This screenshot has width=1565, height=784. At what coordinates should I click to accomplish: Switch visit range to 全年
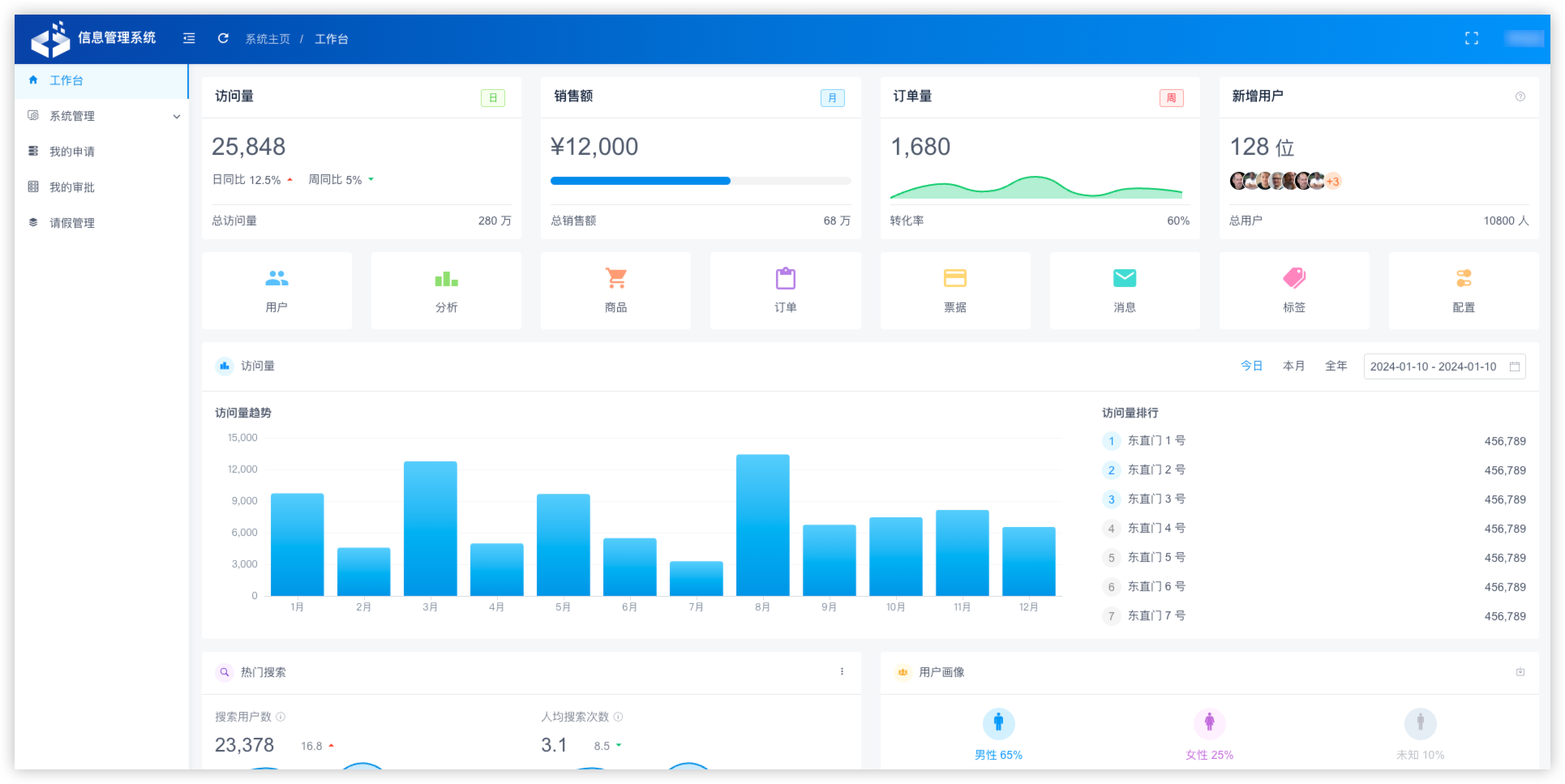[x=1336, y=366]
